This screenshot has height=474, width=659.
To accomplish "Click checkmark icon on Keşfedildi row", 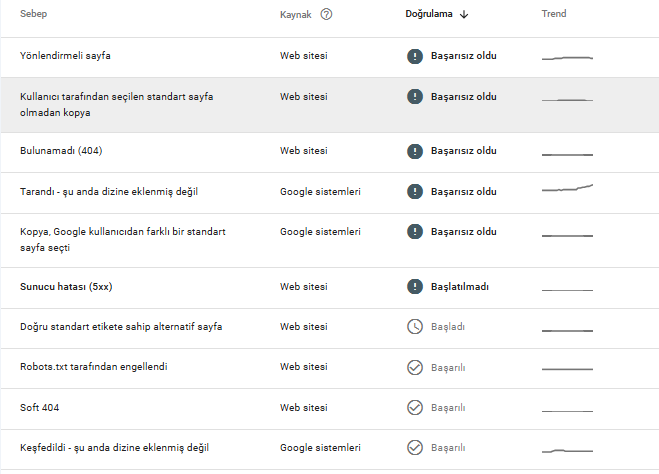I will click(415, 448).
